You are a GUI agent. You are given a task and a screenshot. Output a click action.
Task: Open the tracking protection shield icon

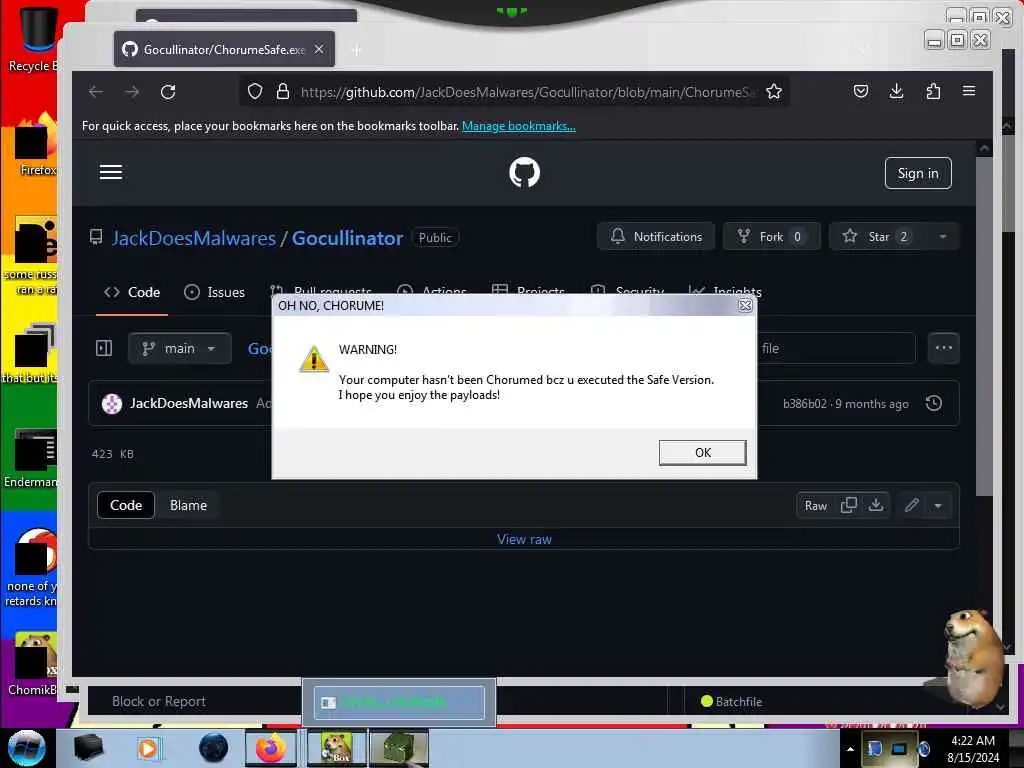pos(255,91)
